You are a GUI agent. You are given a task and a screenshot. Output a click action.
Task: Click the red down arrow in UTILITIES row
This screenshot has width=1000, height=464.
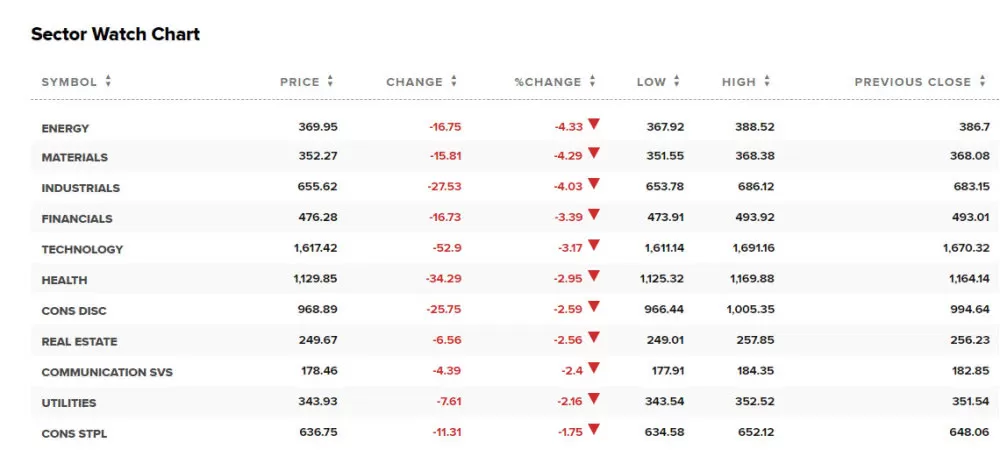(x=594, y=399)
